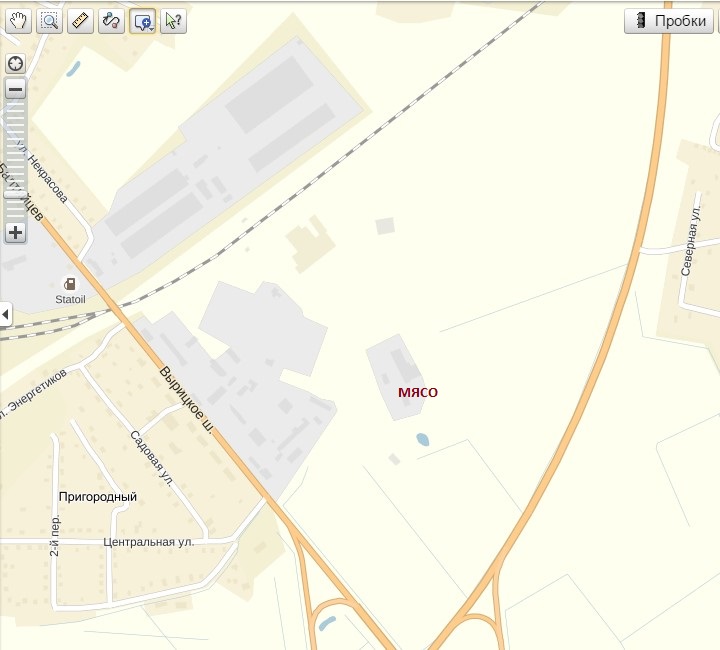Open the route planning tool
This screenshot has height=650, width=720.
pyautogui.click(x=111, y=21)
